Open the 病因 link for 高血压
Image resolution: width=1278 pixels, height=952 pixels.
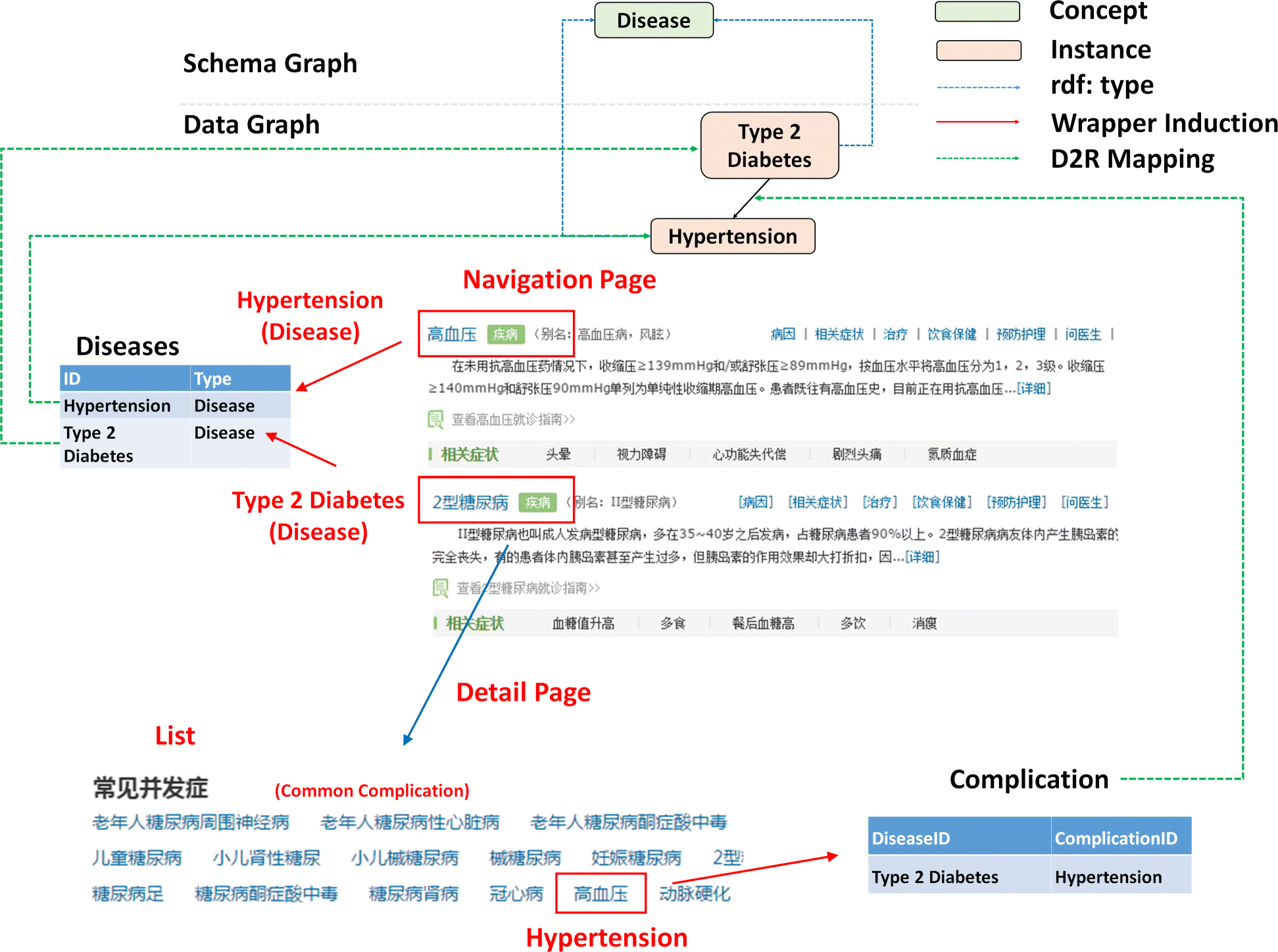coord(783,334)
